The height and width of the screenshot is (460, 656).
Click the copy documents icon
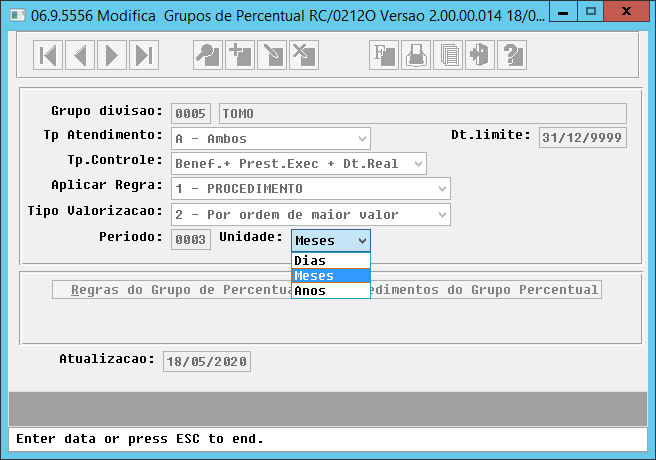coord(448,55)
